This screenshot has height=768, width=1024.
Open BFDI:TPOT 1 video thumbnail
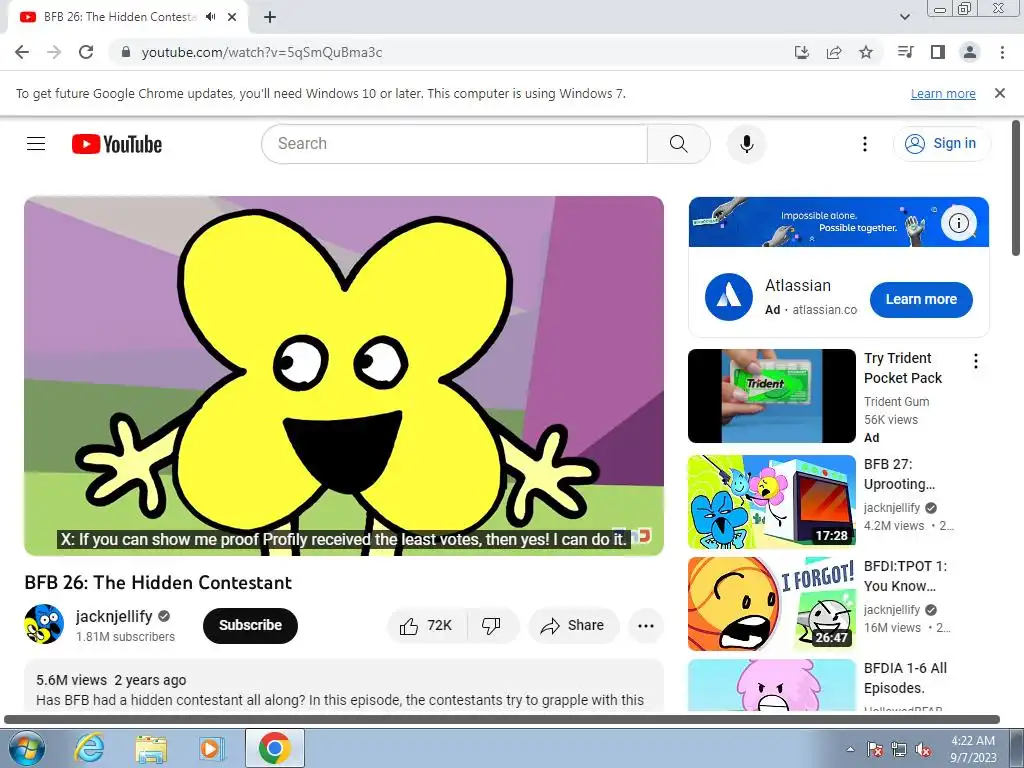[x=772, y=604]
